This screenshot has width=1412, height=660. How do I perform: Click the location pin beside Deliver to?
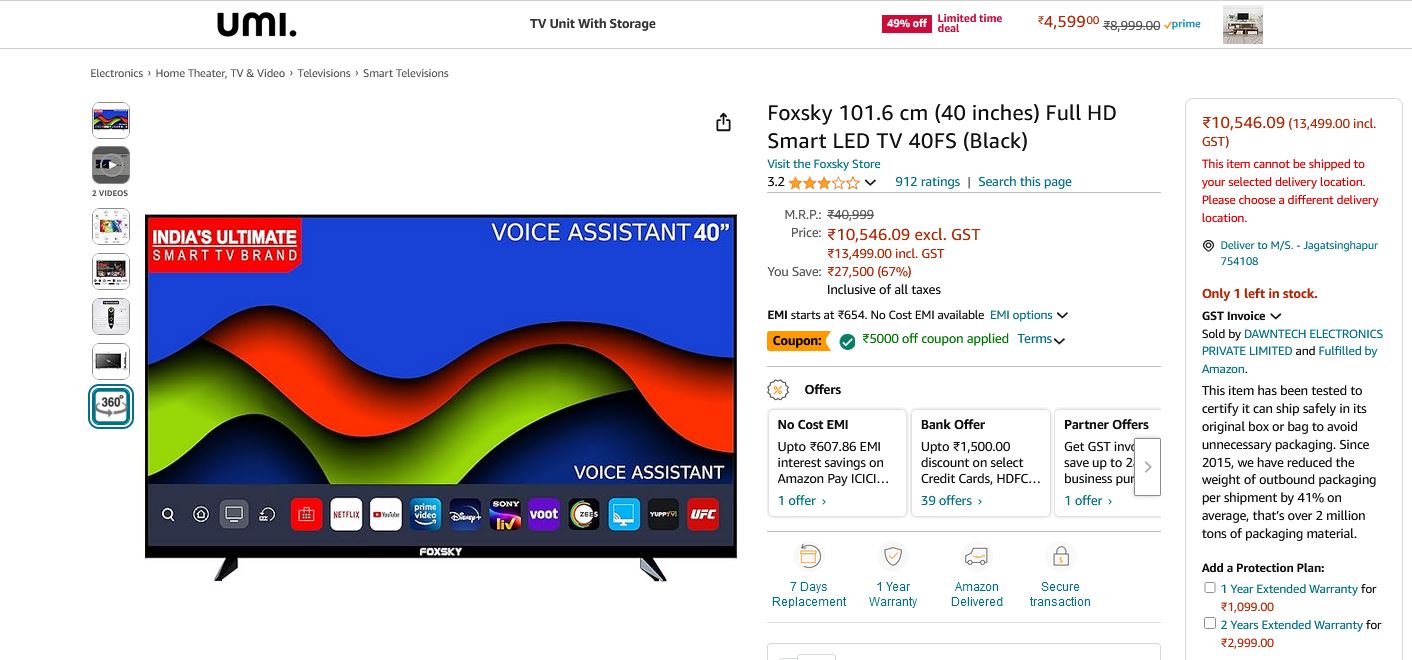tap(1208, 246)
